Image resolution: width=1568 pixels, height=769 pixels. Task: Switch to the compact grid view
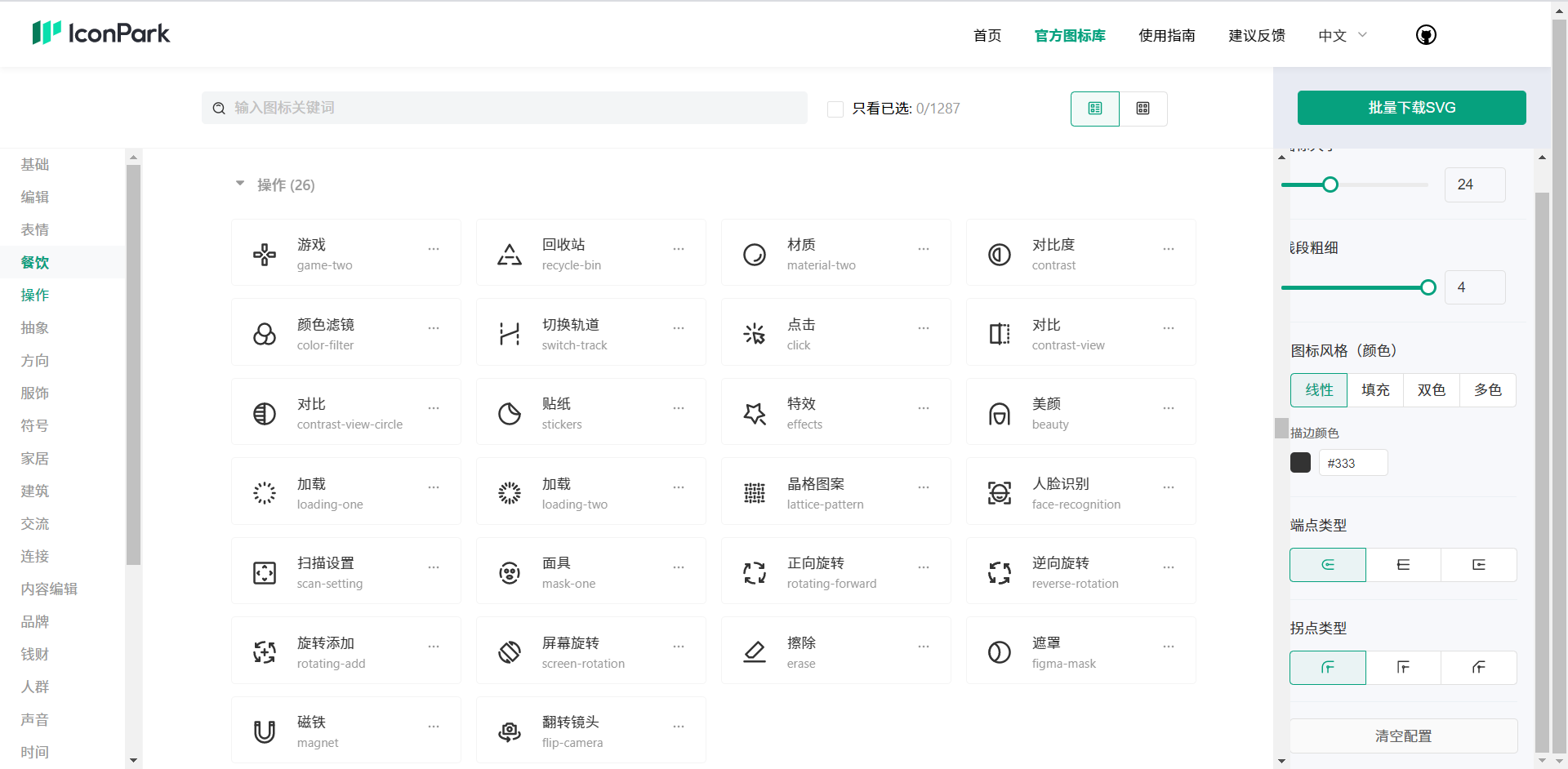click(x=1143, y=108)
